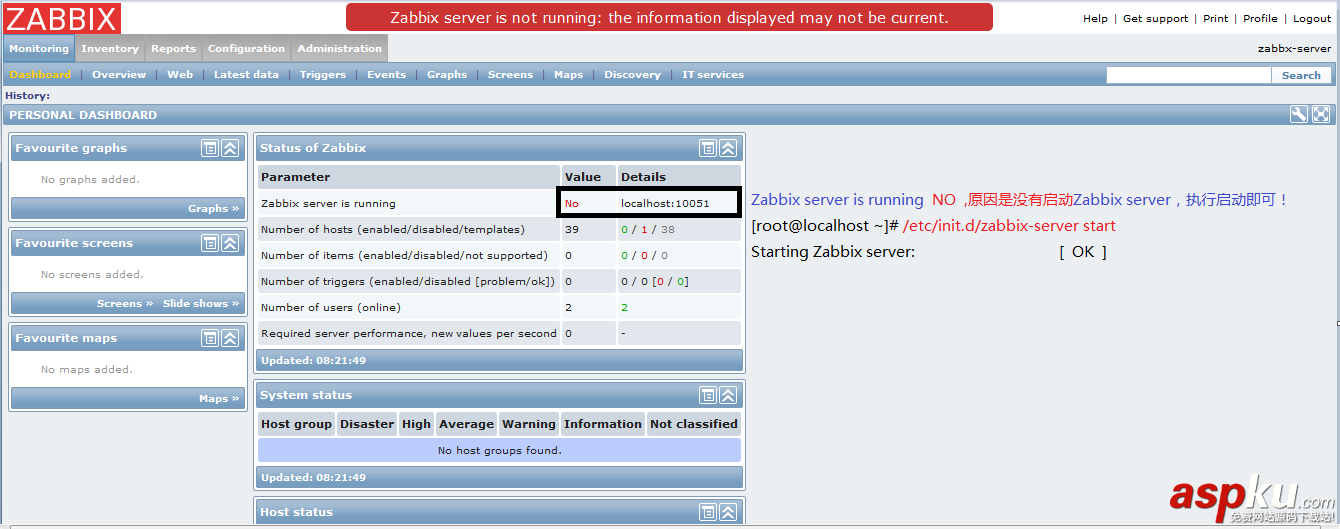The width and height of the screenshot is (1340, 529).
Task: Click the 'Disaster' column header
Action: coord(367,424)
